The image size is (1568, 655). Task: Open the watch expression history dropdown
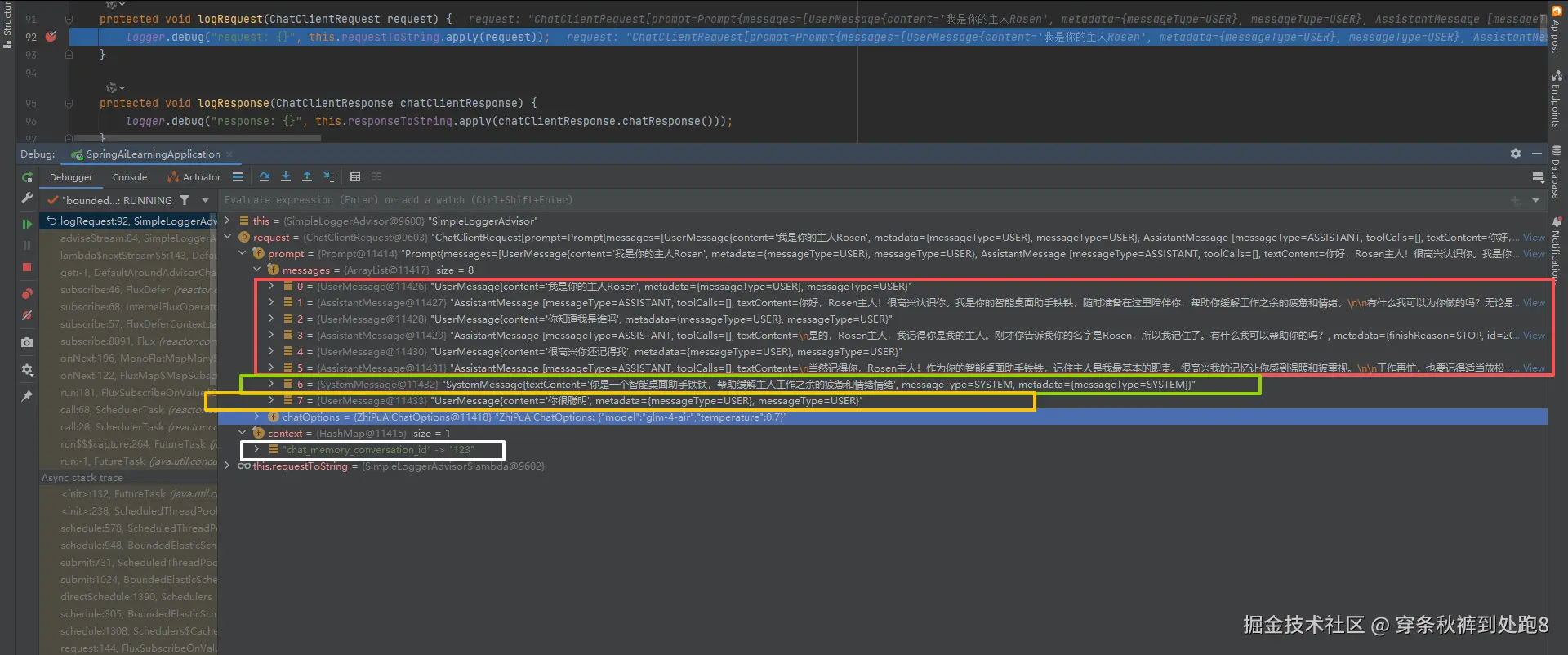[x=1535, y=200]
